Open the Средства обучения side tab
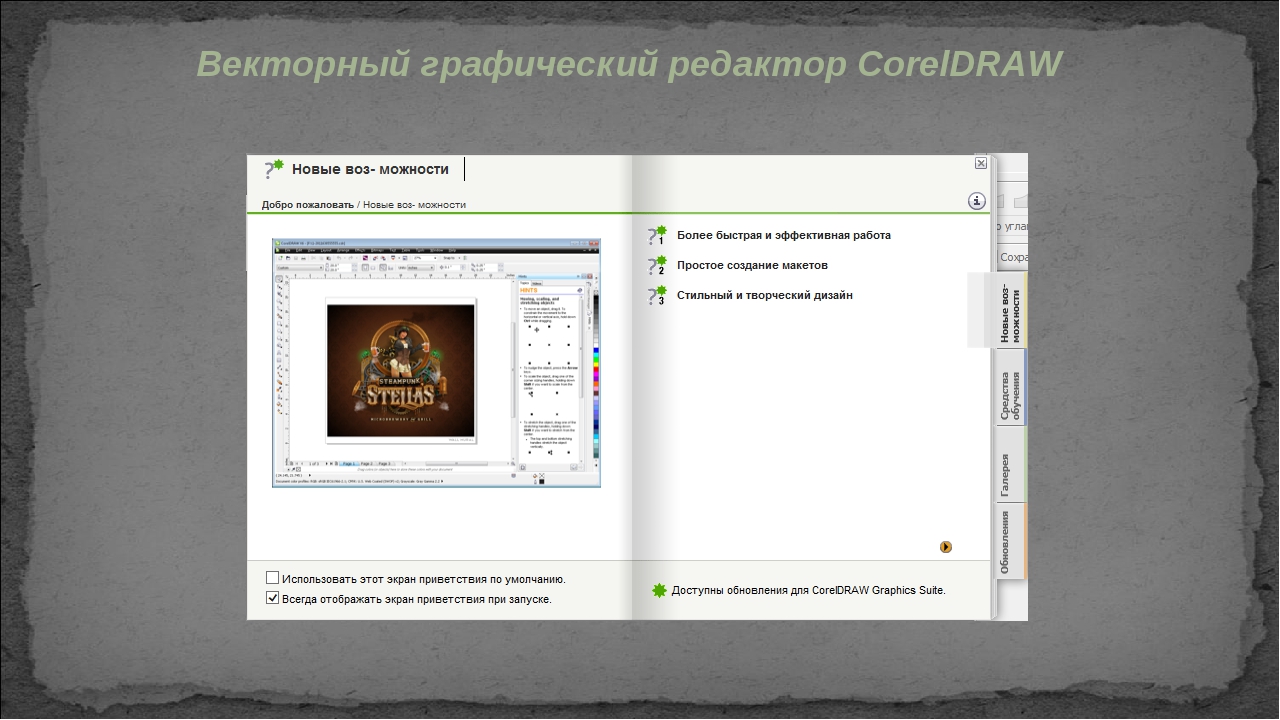The height and width of the screenshot is (720, 1280). coord(1011,387)
